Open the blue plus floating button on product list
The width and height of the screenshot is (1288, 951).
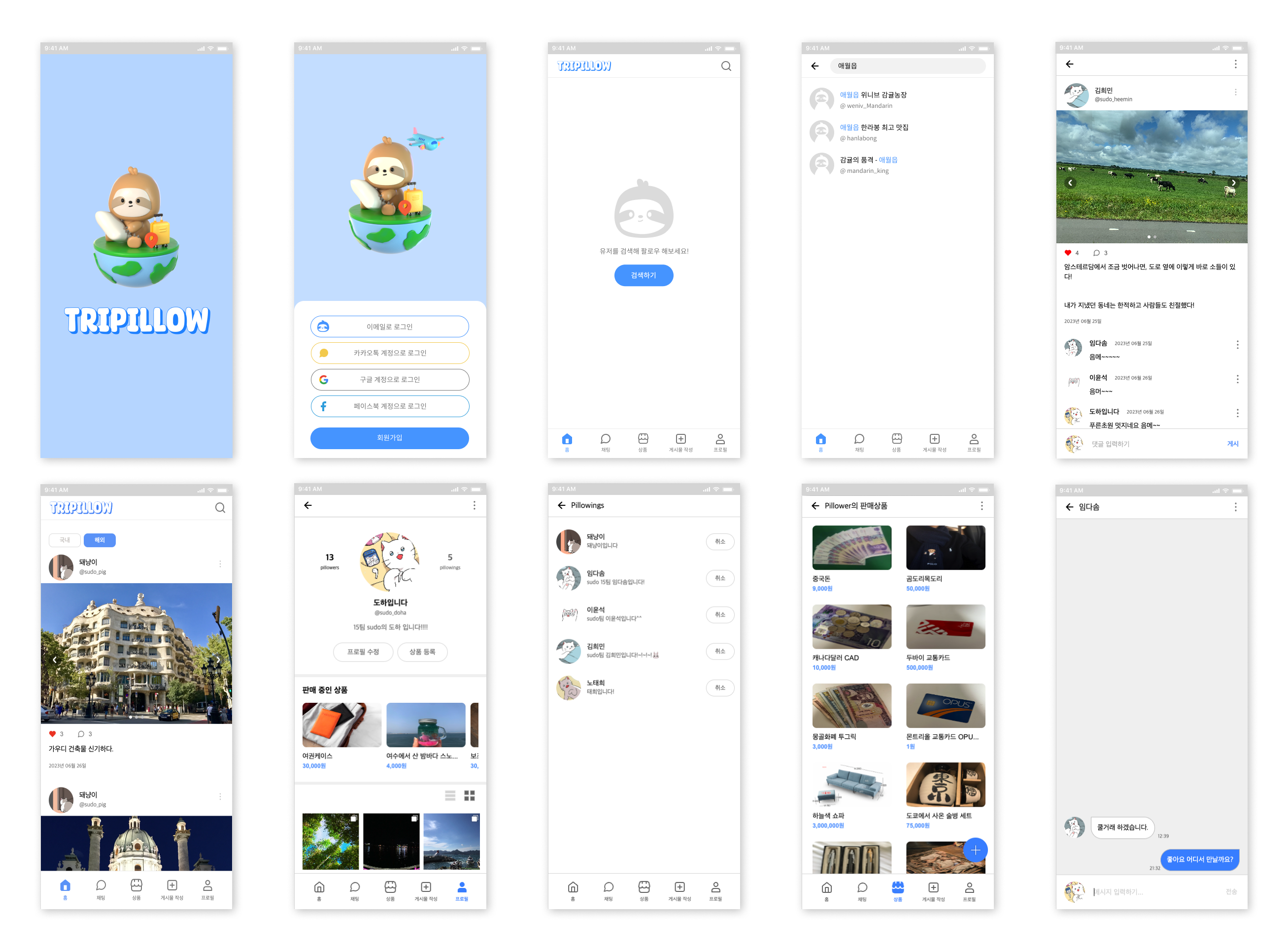pos(975,850)
